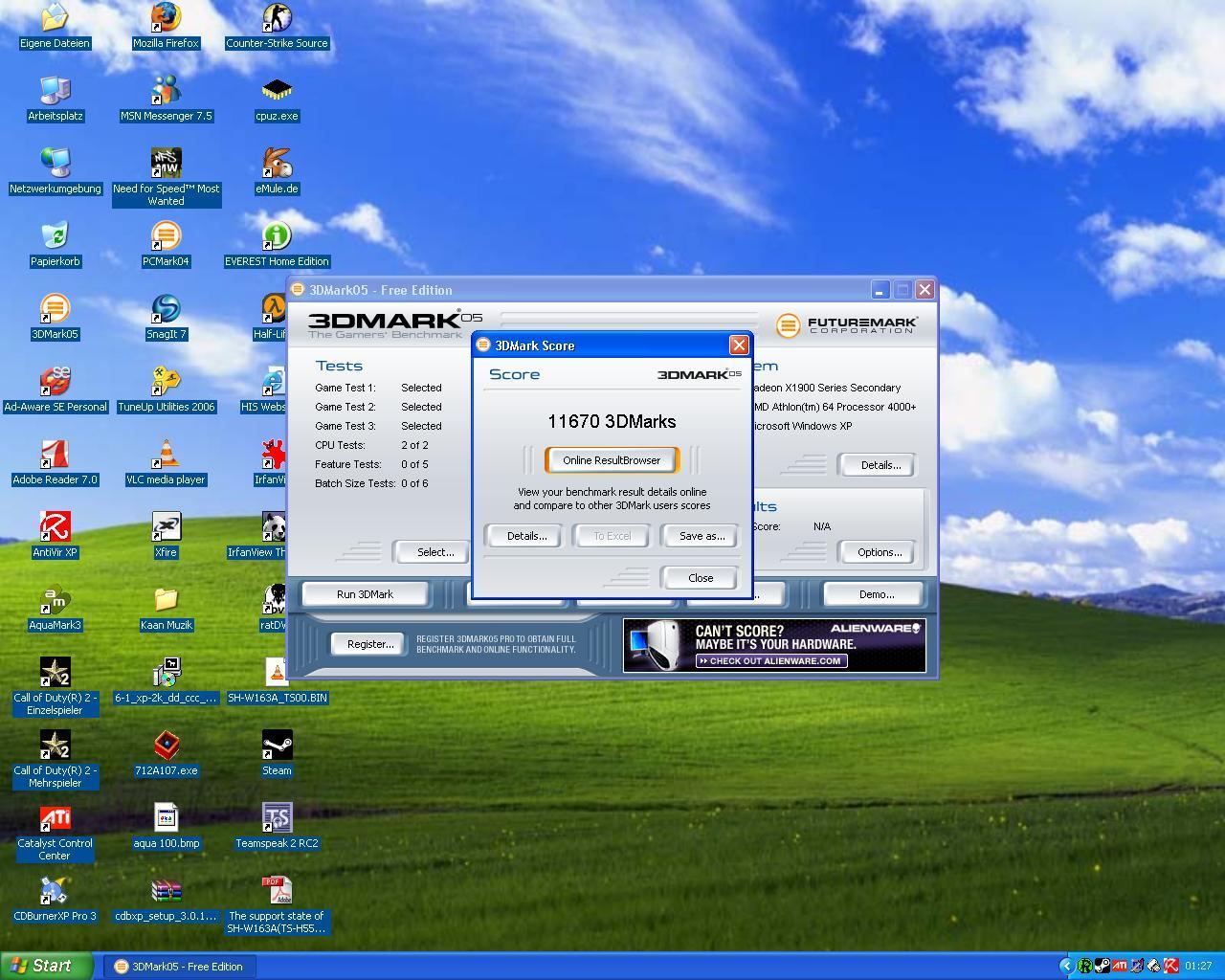Click the VLC media player cone icon
This screenshot has width=1225, height=980.
[x=166, y=454]
